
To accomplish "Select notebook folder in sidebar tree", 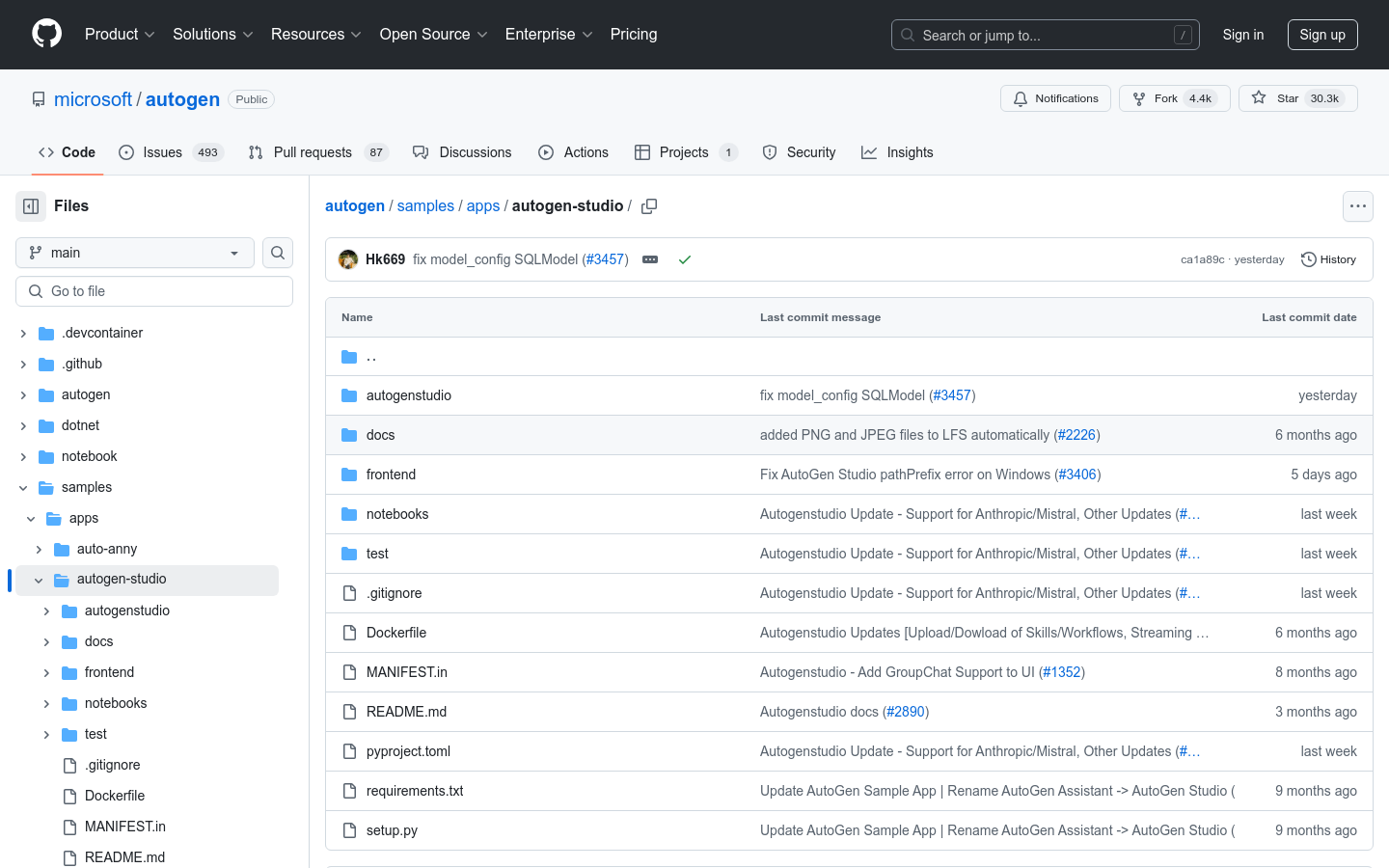I will (x=89, y=456).
